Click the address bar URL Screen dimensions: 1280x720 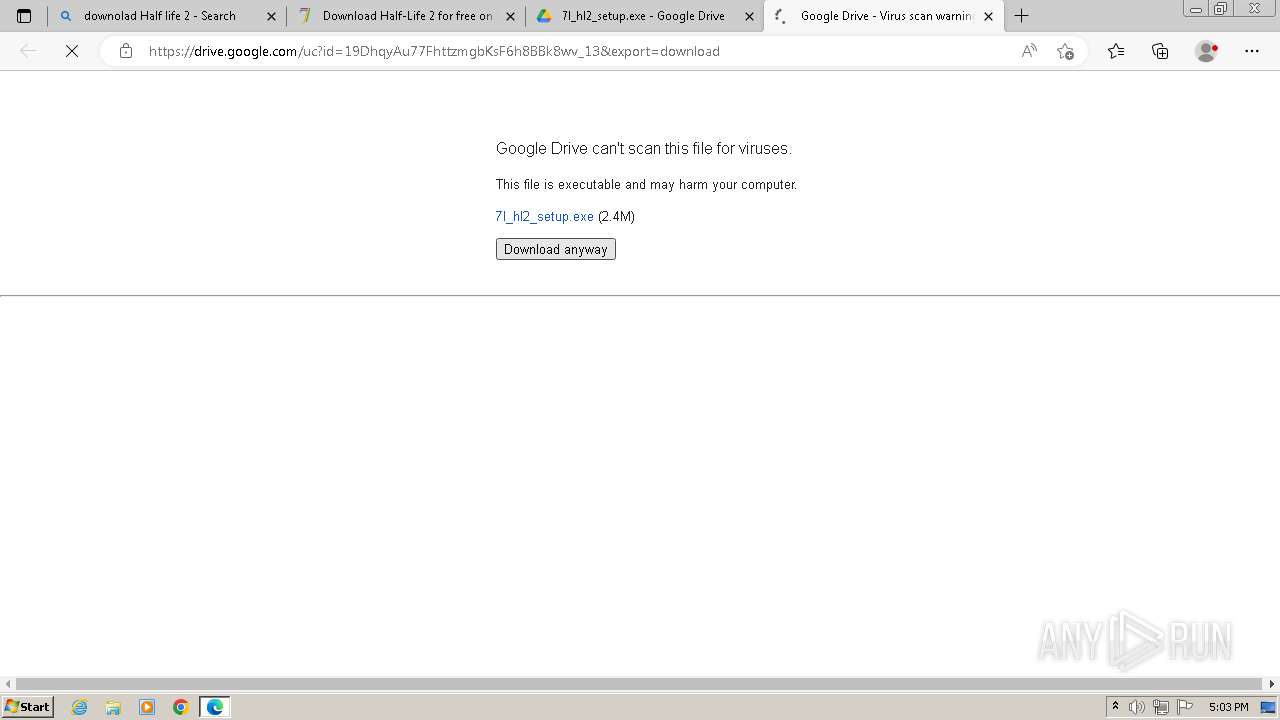point(434,51)
